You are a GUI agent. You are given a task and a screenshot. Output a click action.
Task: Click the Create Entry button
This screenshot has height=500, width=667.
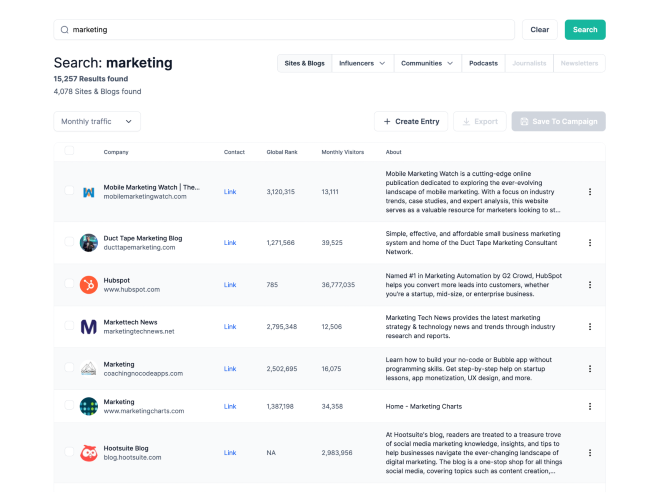[x=411, y=122]
